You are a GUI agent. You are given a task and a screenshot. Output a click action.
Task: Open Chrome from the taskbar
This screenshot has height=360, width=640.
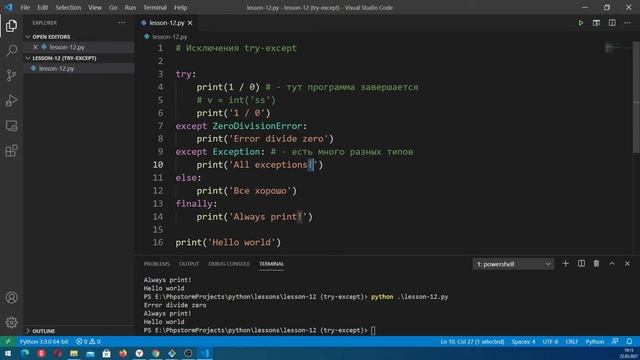pos(156,353)
